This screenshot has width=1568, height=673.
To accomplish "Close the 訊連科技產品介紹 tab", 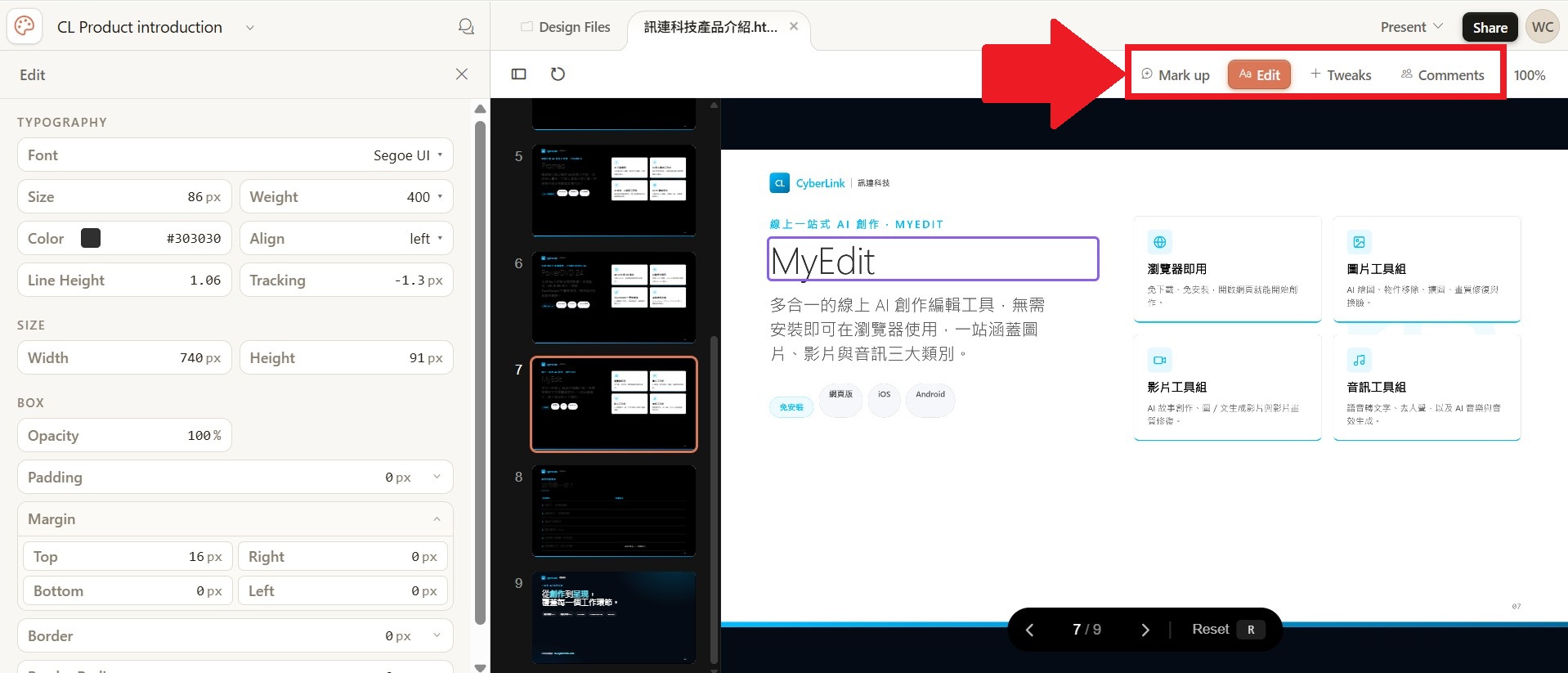I will click(x=794, y=26).
